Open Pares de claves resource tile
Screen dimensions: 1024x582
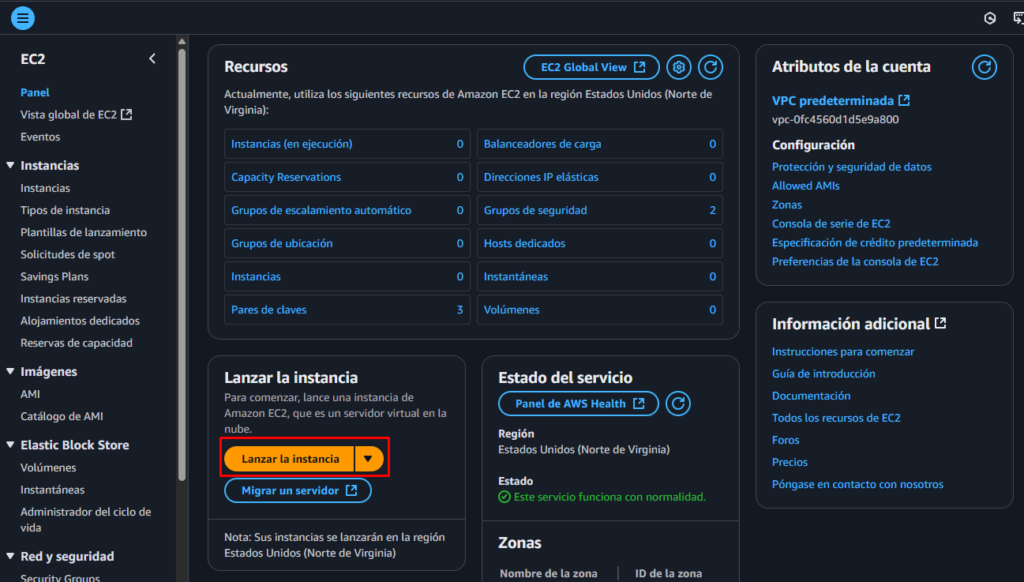click(x=347, y=310)
